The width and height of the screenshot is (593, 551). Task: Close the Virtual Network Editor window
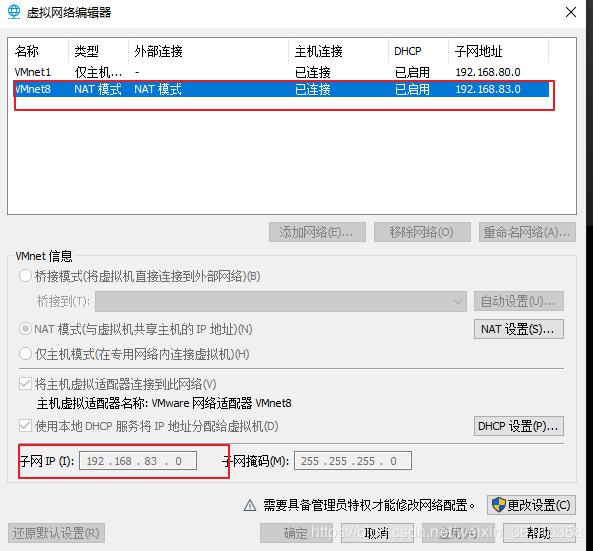[571, 12]
